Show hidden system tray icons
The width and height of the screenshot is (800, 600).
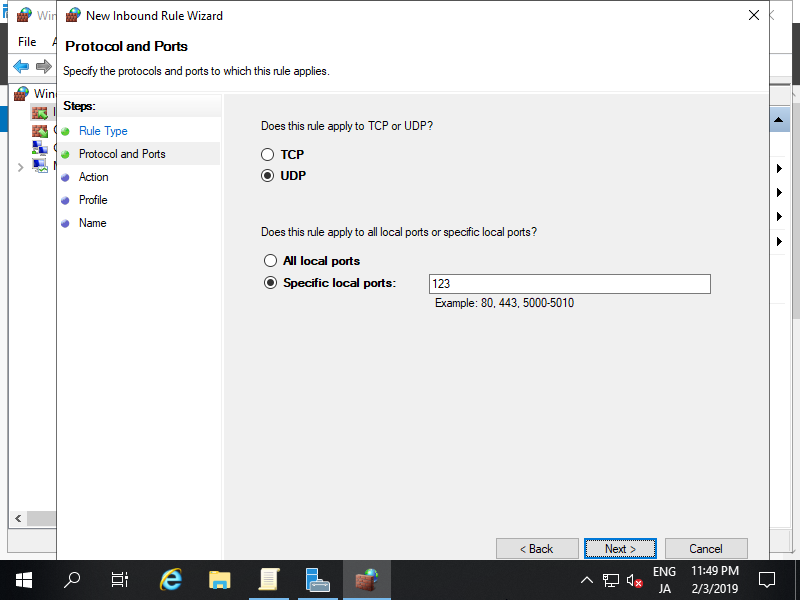click(x=587, y=580)
